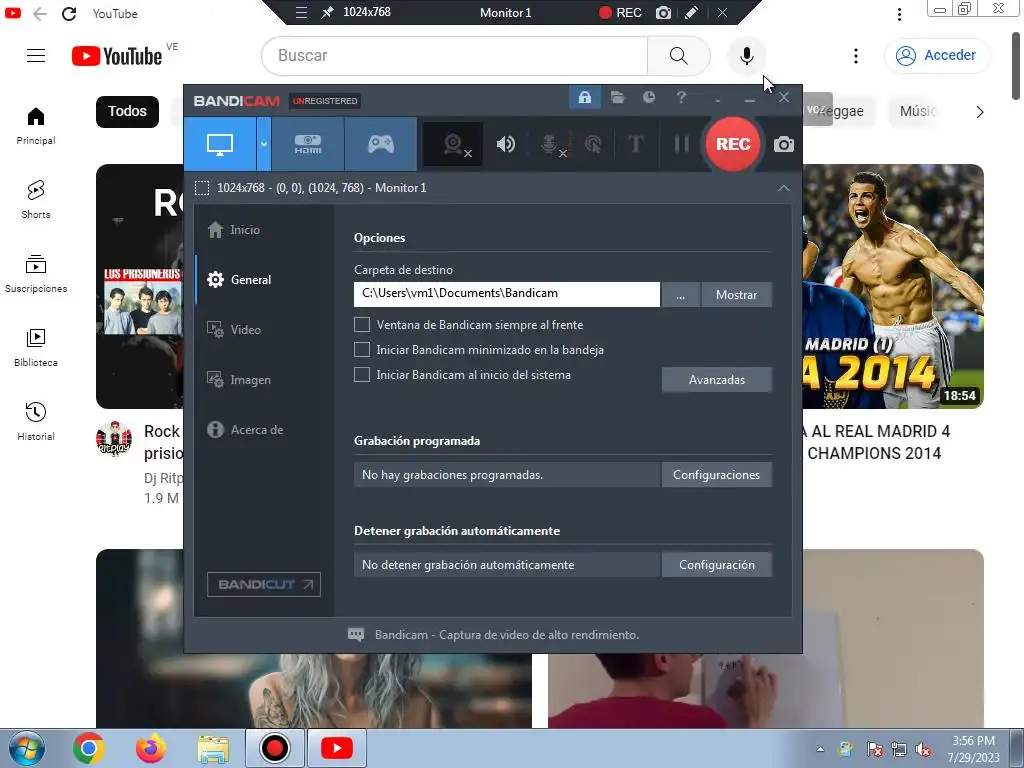Open YouTube Historial sidebar item
Viewport: 1024px width, 768px height.
tap(36, 422)
